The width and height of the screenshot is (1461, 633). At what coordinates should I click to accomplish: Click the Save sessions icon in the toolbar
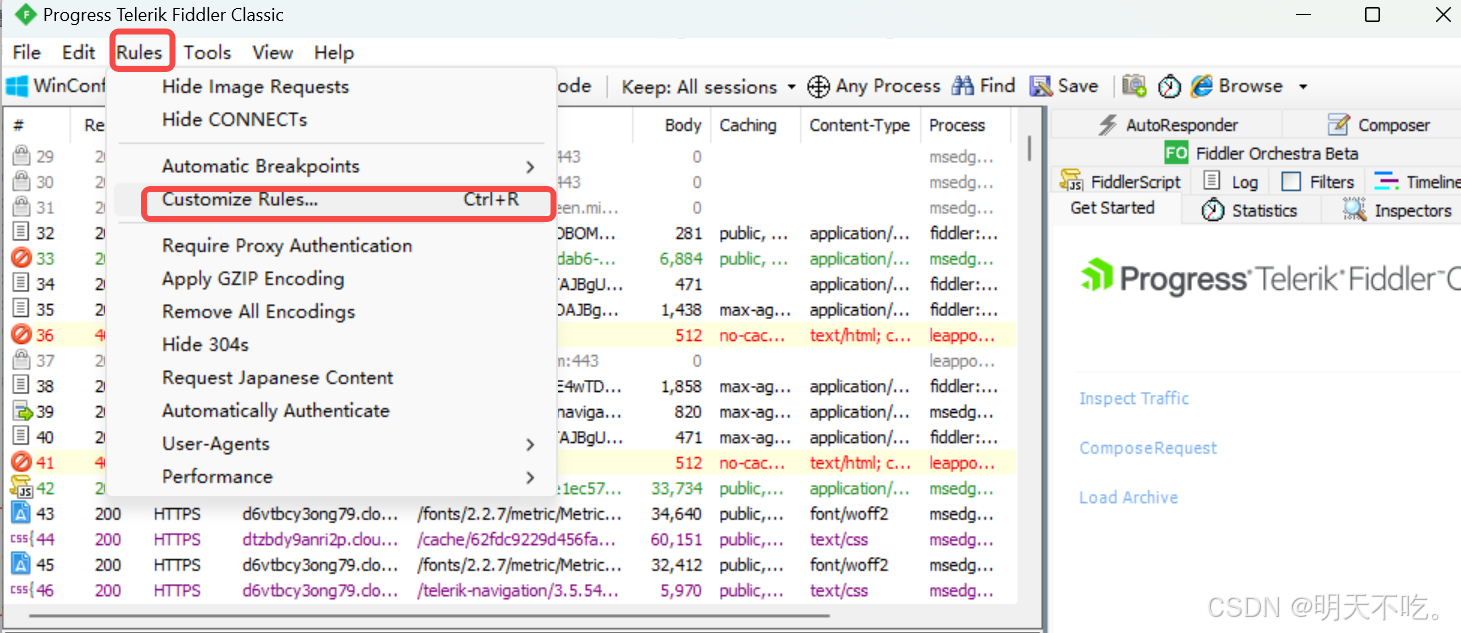pos(1041,86)
